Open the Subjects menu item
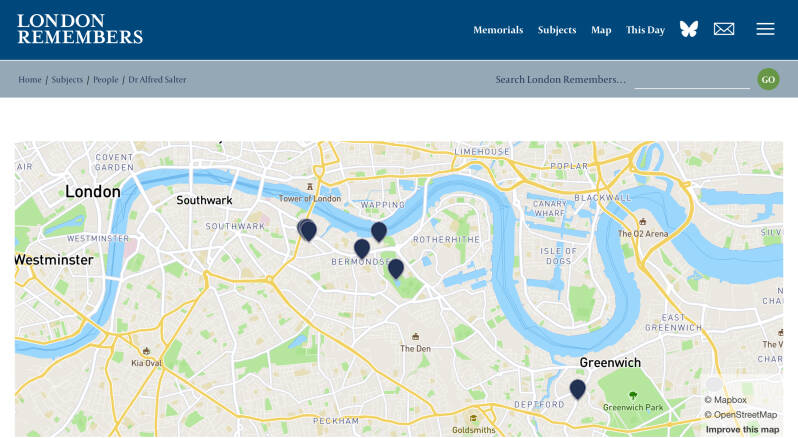 (x=557, y=30)
